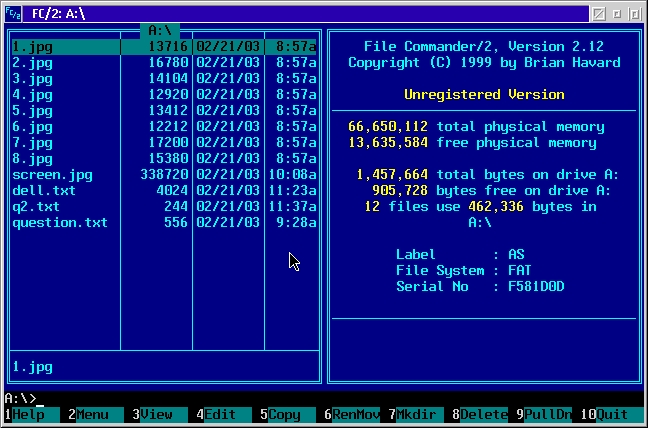Click the A:\ path header of left panel
The height and width of the screenshot is (428, 648).
tap(160, 31)
